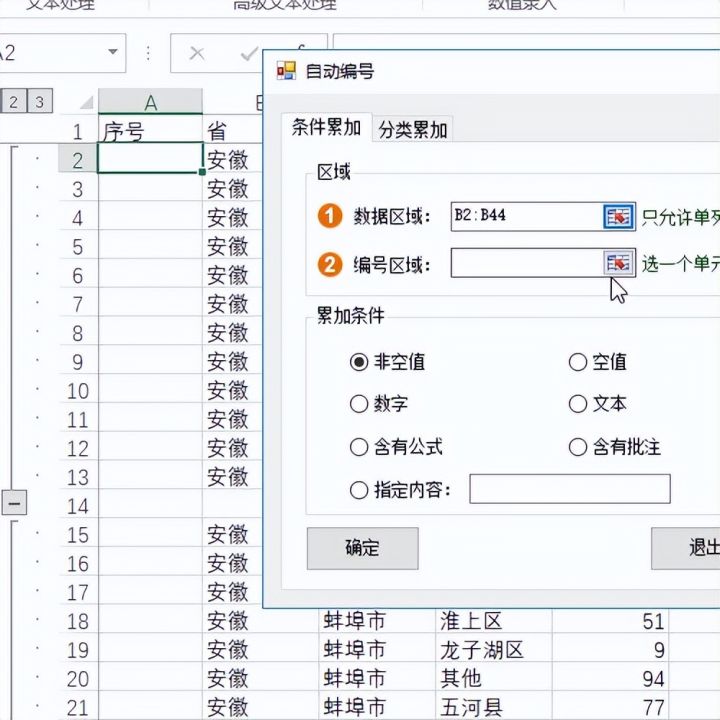The image size is (720, 720).
Task: Click the value 77 in row 21
Action: pyautogui.click(x=653, y=708)
